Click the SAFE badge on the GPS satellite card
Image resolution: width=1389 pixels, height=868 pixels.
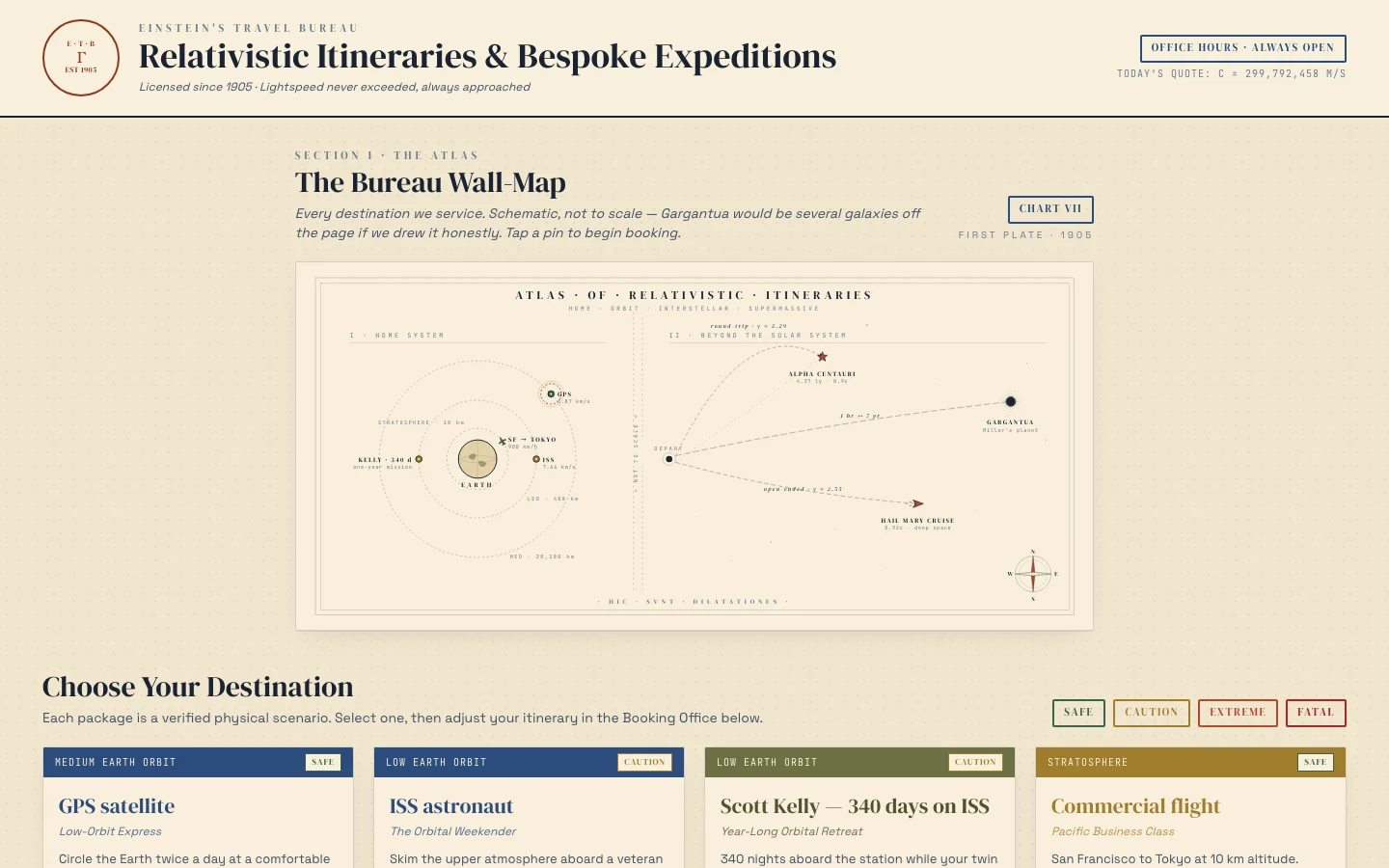(323, 762)
